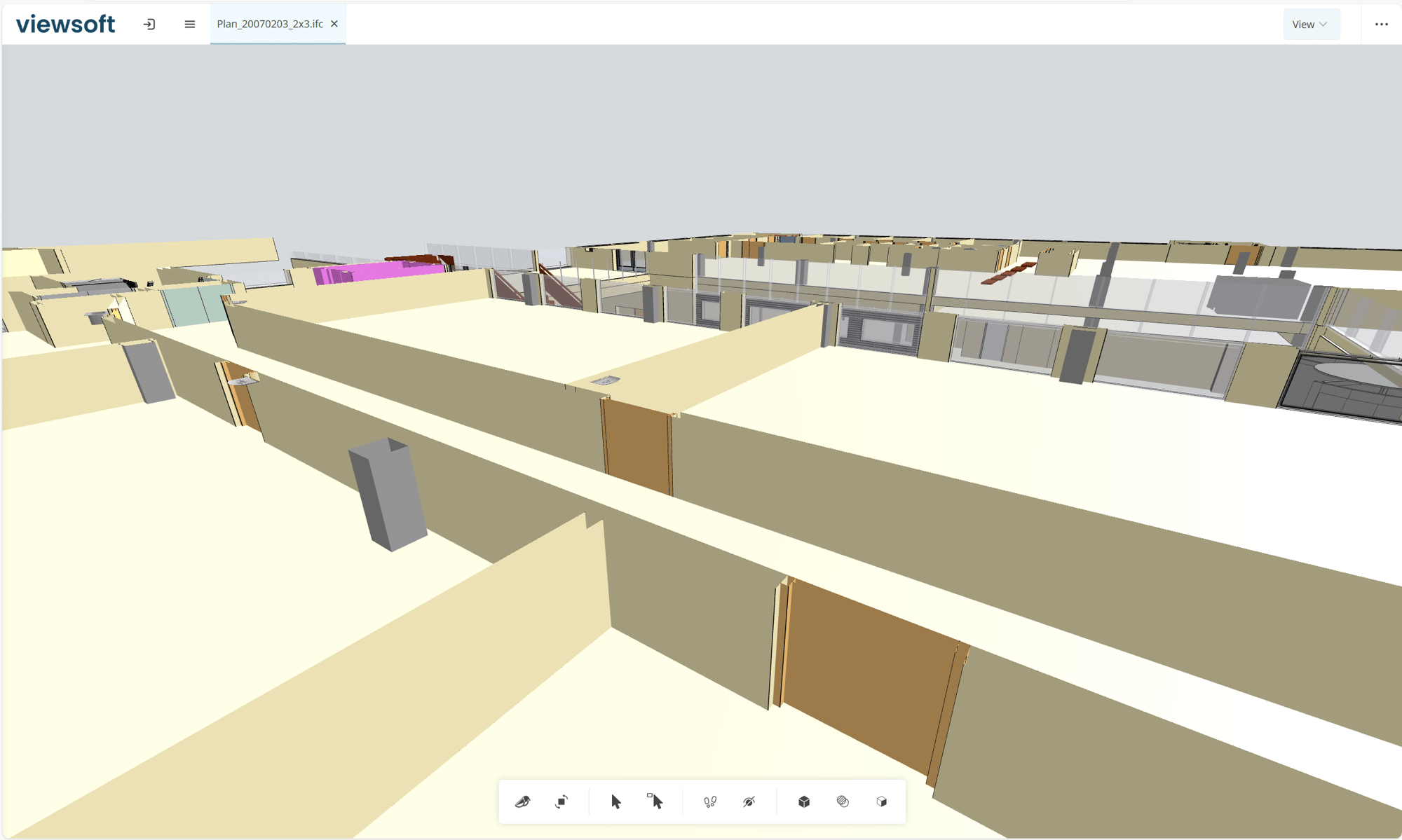Expand the View menu chevron
The width and height of the screenshot is (1402, 840).
(1323, 25)
